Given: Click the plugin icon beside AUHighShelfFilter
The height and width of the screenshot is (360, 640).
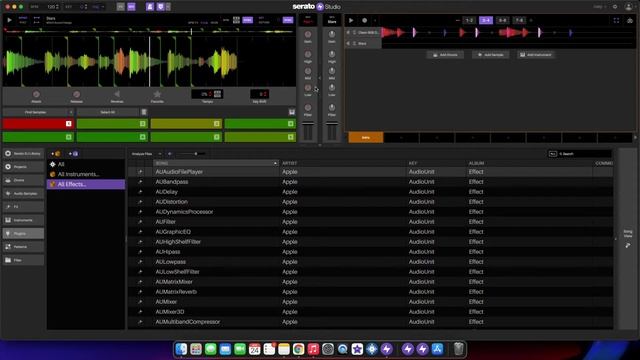Looking at the screenshot, I should [140, 242].
